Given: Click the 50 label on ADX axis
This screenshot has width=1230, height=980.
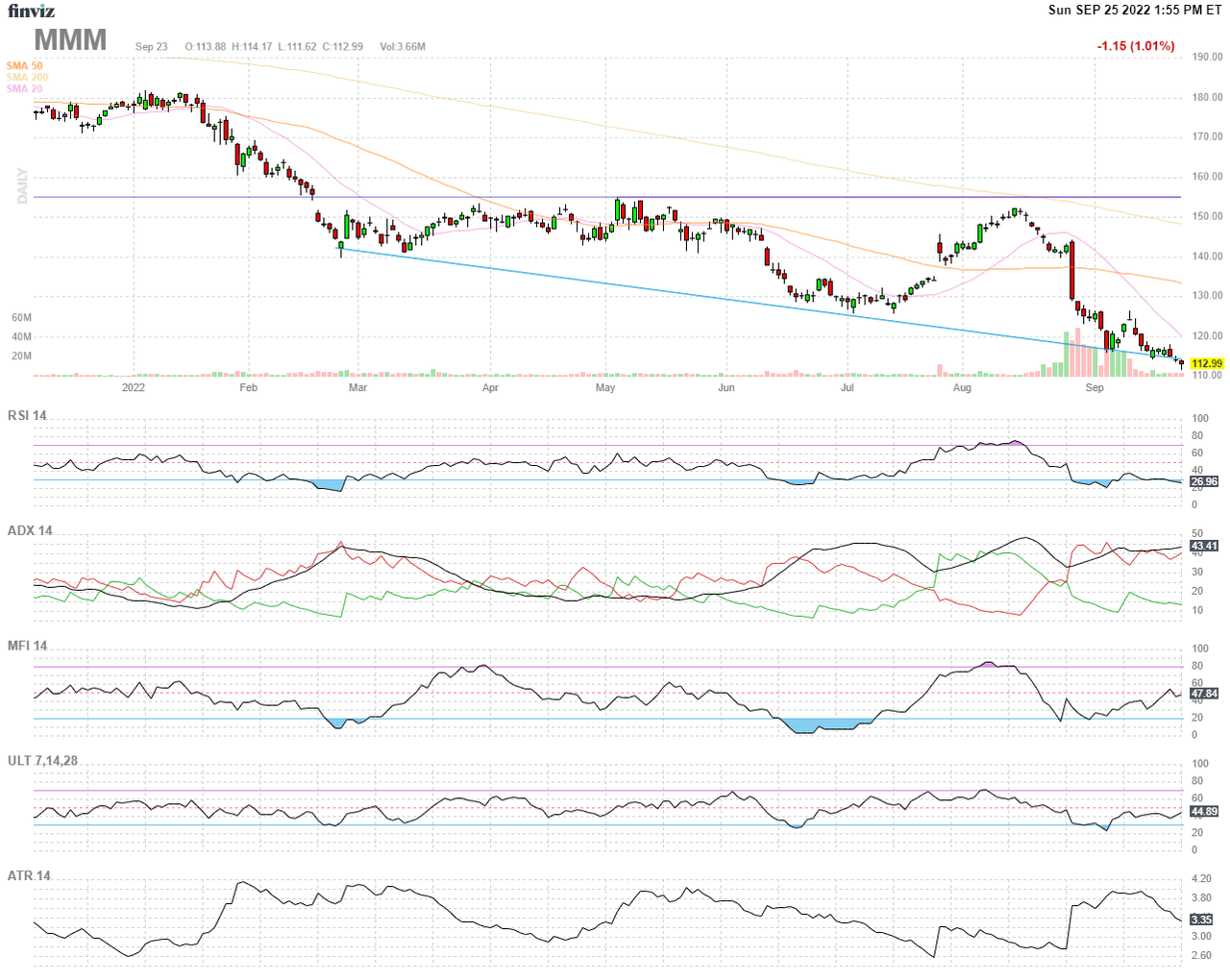Looking at the screenshot, I should [1197, 533].
